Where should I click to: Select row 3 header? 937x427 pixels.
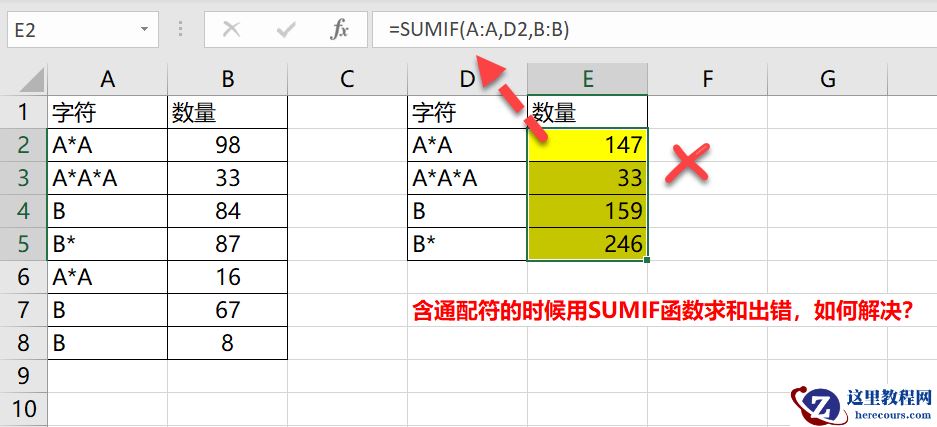[x=24, y=177]
